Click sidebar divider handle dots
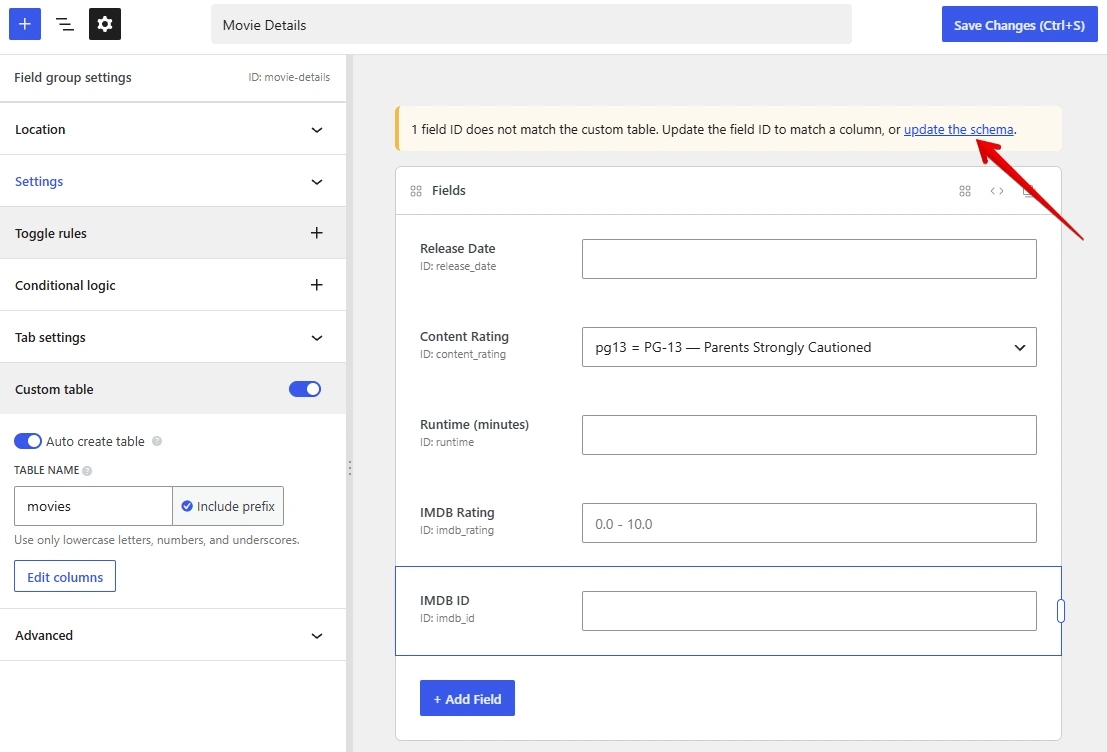 point(349,468)
